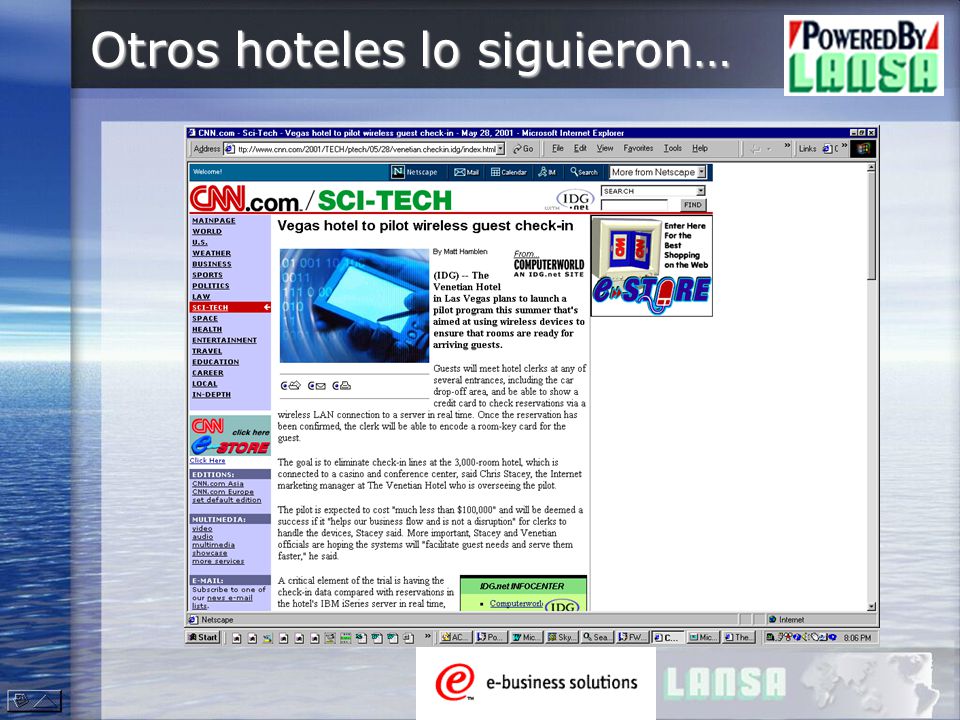The width and height of the screenshot is (960, 720).
Task: Open the View menu
Action: (x=605, y=148)
